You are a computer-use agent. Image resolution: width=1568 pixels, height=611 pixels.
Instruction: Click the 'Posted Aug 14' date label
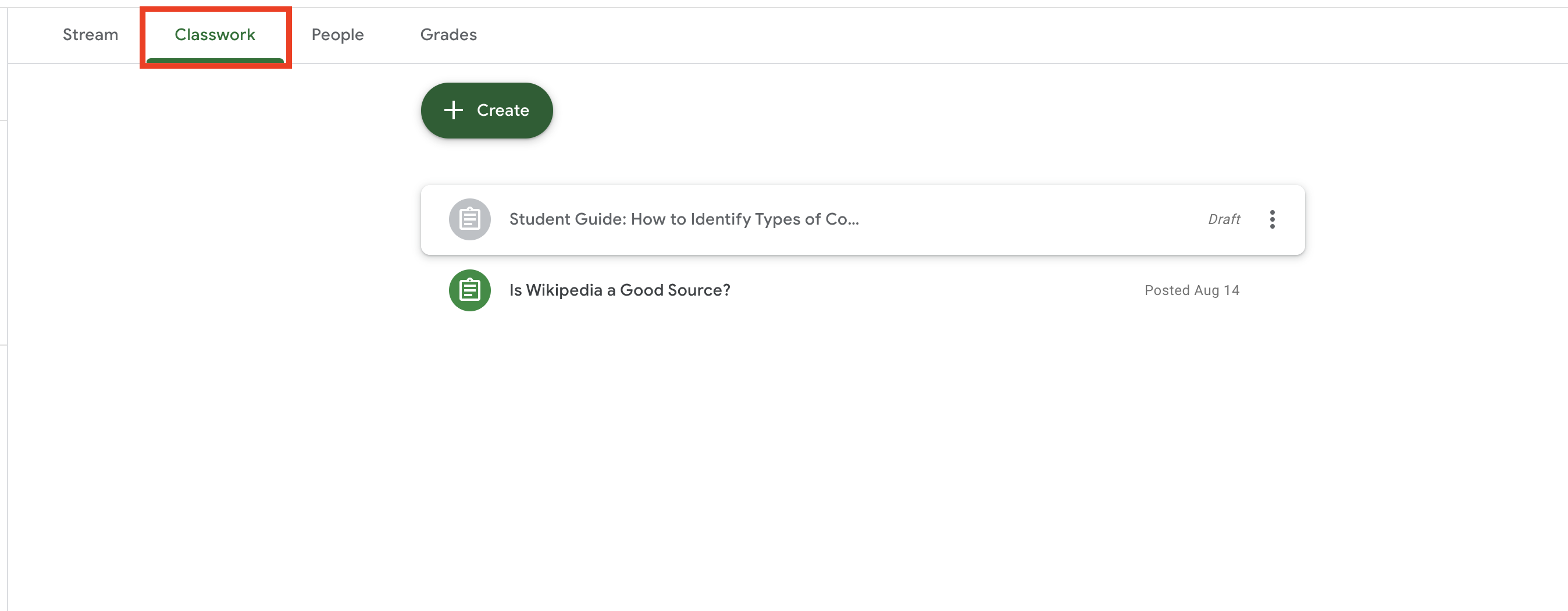[1191, 290]
